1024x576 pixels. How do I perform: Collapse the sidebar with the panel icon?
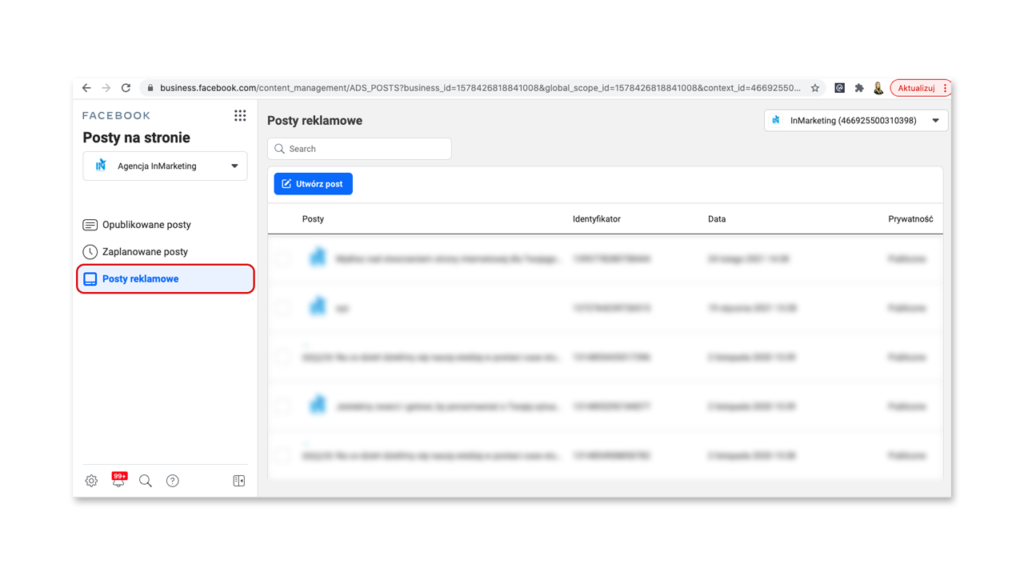coord(239,481)
